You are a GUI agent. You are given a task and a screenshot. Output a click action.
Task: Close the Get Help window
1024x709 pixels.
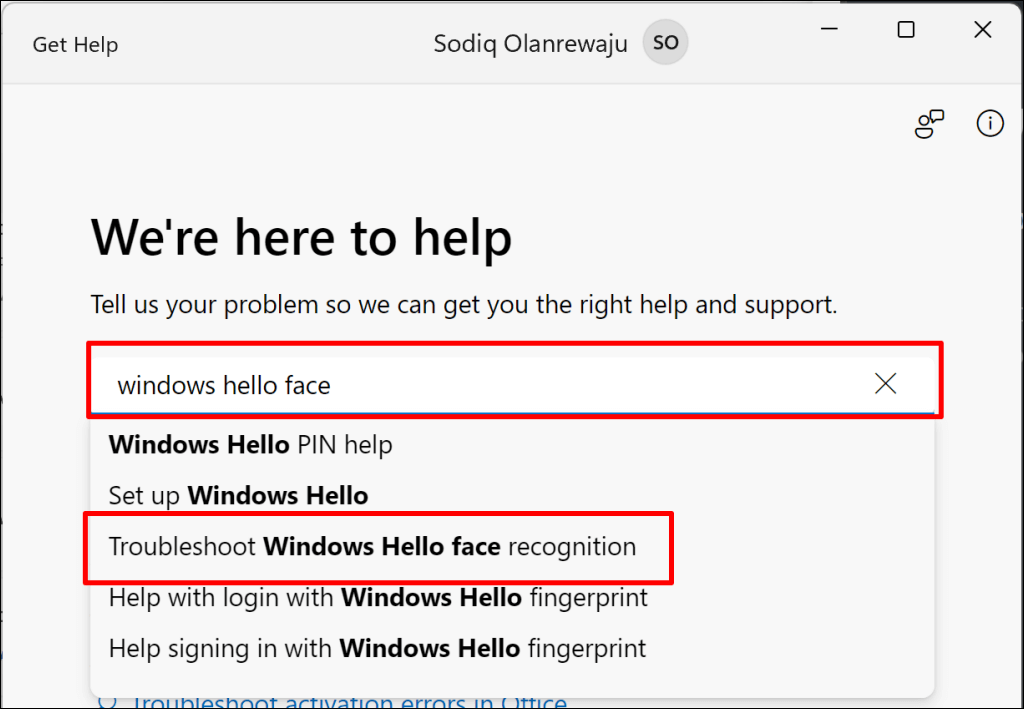(x=982, y=30)
